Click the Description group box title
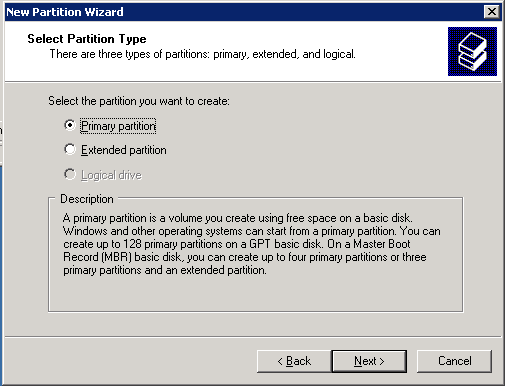505x386 pixels. tap(87, 199)
